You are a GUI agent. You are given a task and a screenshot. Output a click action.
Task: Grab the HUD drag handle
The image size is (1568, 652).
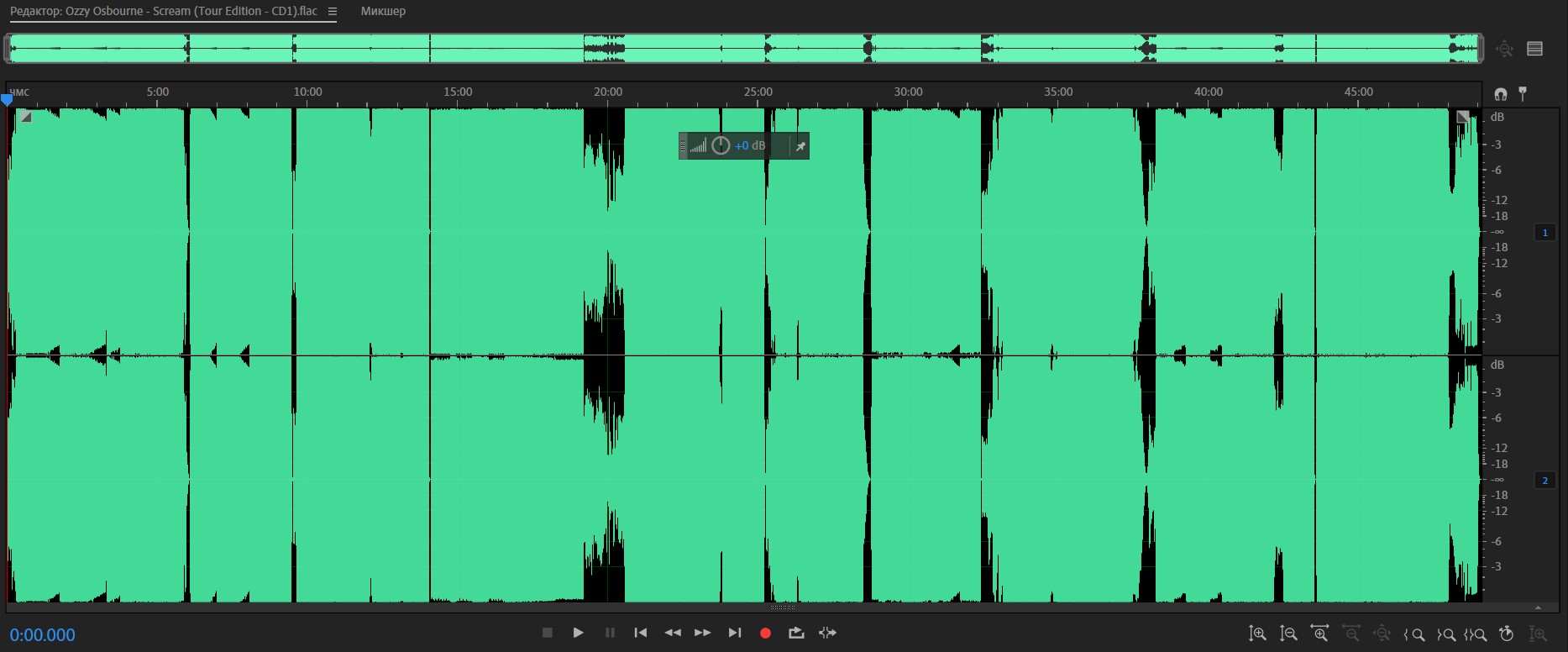[683, 146]
